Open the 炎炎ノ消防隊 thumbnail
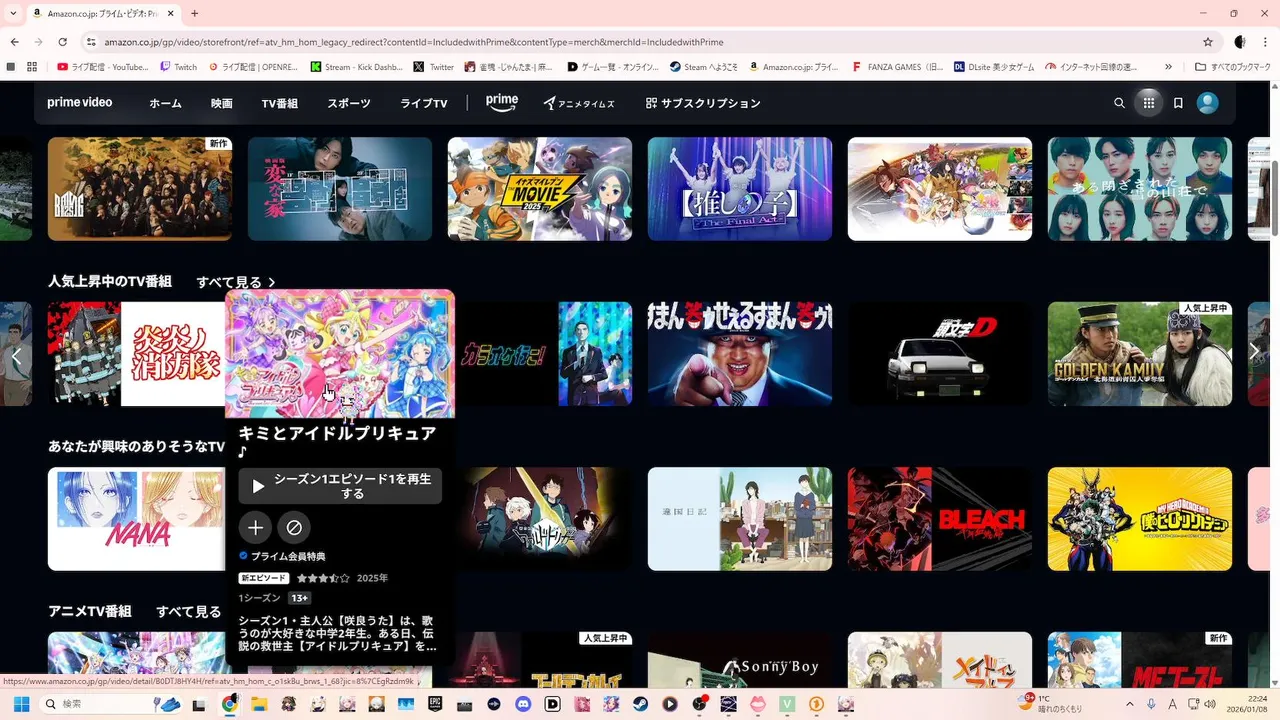This screenshot has height=720, width=1280. (x=136, y=354)
